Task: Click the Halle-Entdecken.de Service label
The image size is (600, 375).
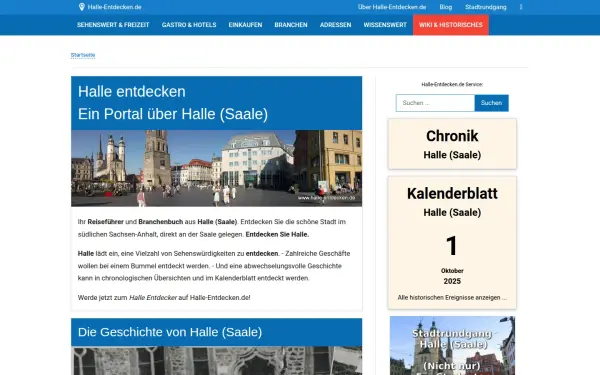Action: tap(452, 84)
